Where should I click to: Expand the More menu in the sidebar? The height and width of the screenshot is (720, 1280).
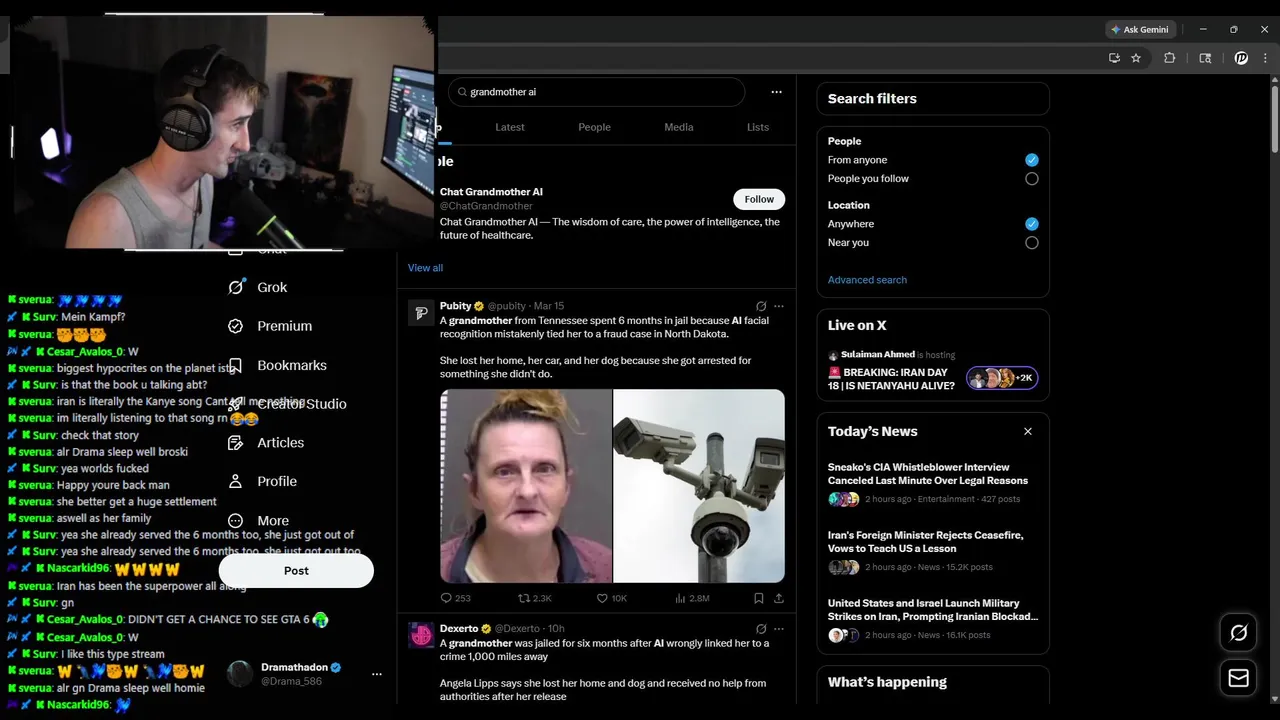point(259,521)
